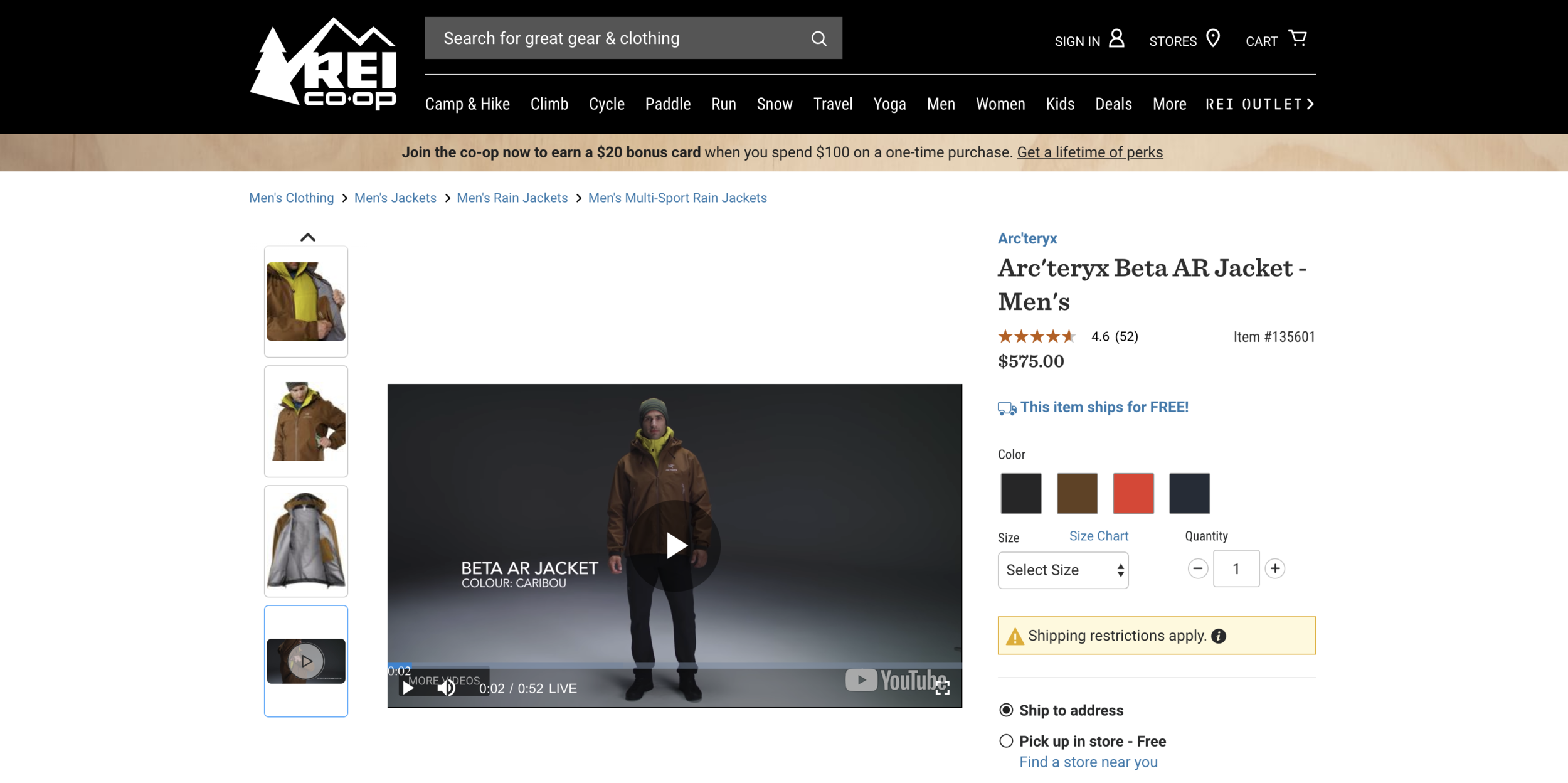Image resolution: width=1568 pixels, height=783 pixels.
Task: Click the quantity number field
Action: pos(1236,569)
